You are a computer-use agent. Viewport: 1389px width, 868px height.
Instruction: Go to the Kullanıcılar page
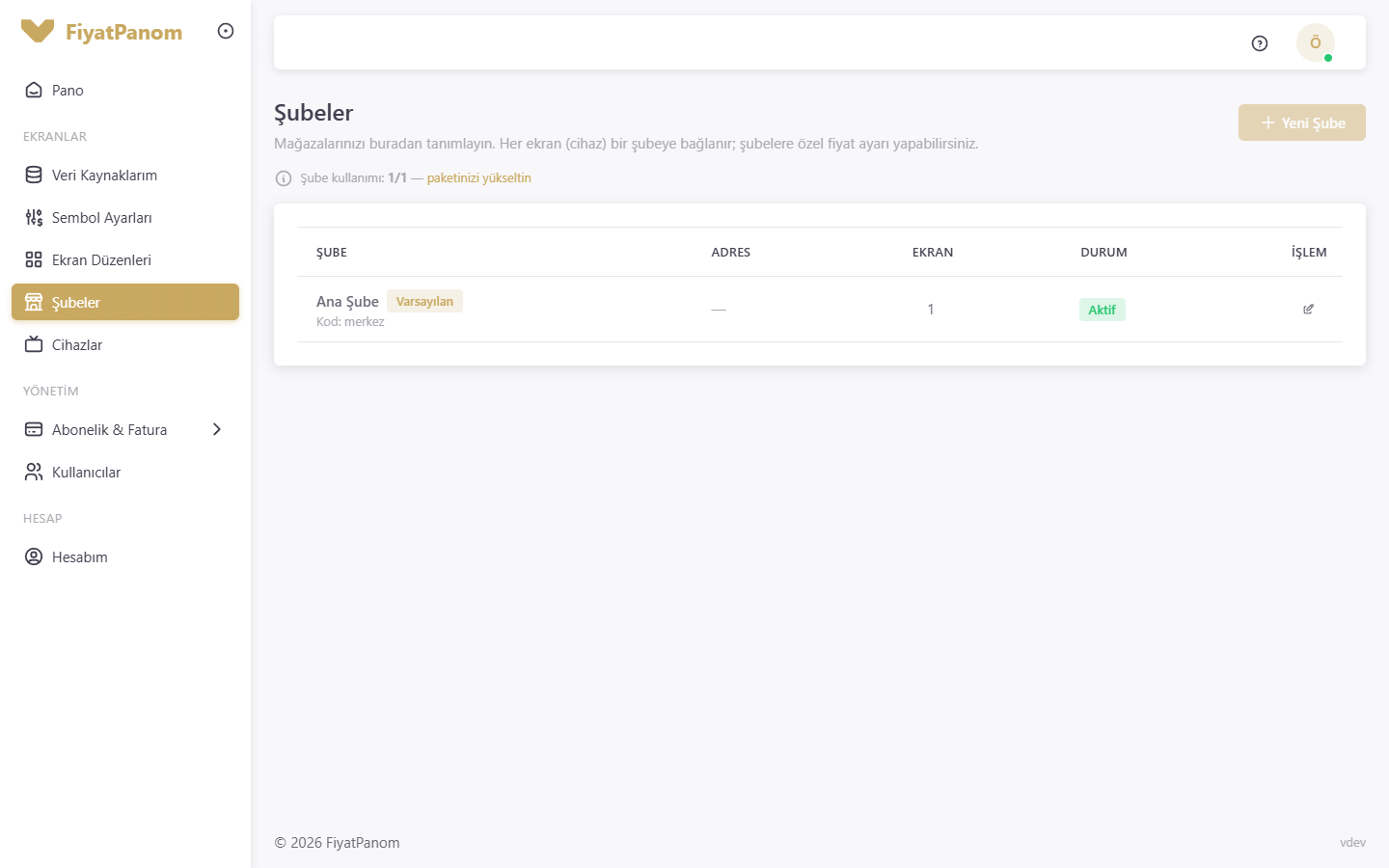click(x=125, y=472)
